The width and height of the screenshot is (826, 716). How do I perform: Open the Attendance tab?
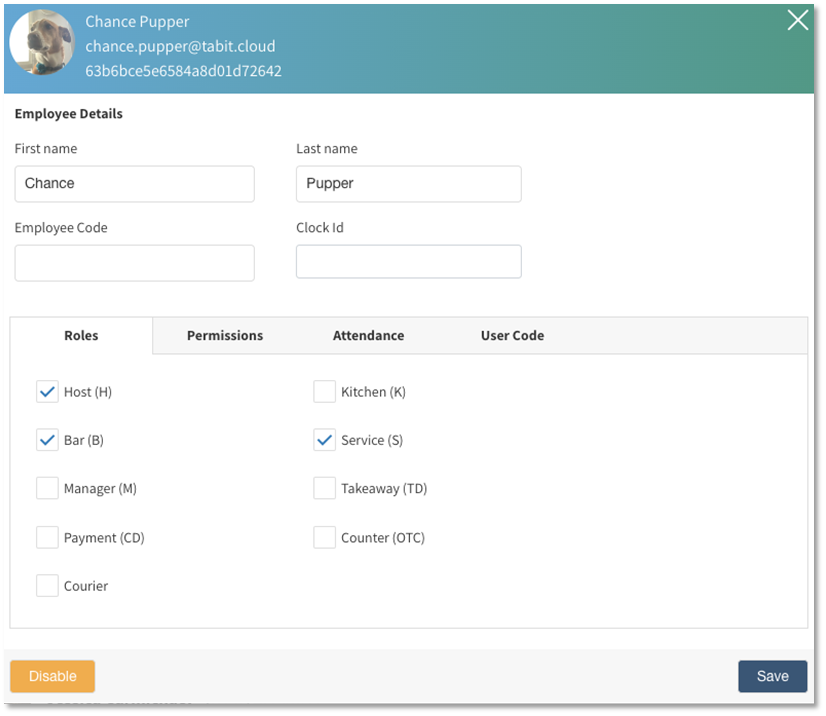tap(368, 336)
